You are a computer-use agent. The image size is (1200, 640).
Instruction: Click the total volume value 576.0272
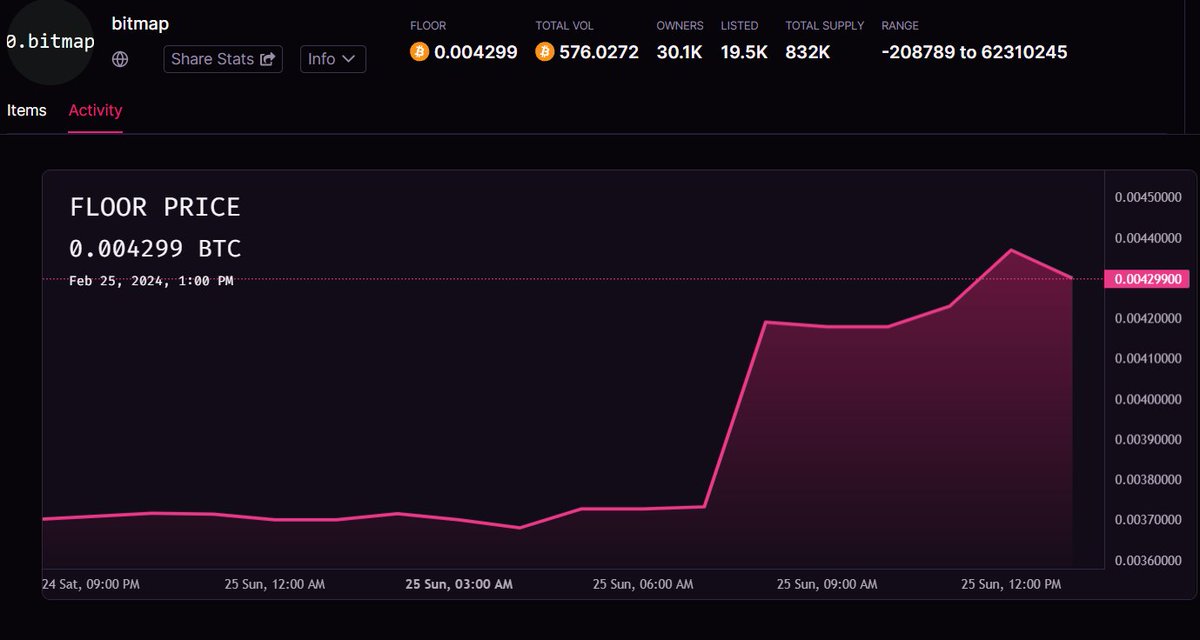click(x=599, y=52)
